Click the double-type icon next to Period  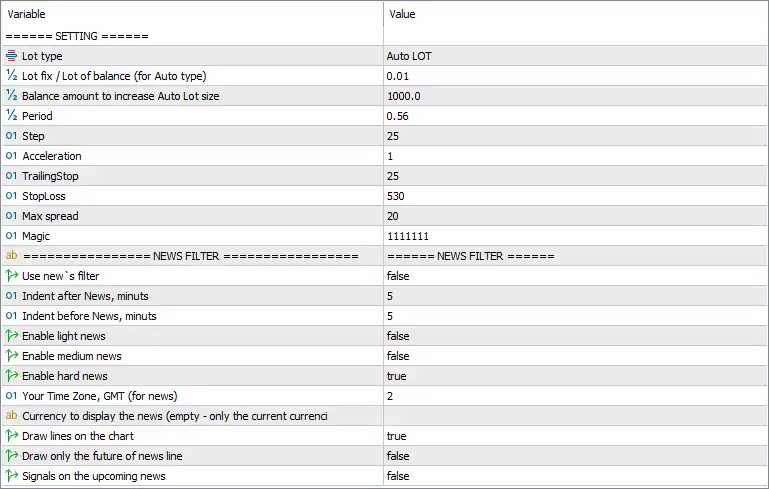click(x=11, y=116)
